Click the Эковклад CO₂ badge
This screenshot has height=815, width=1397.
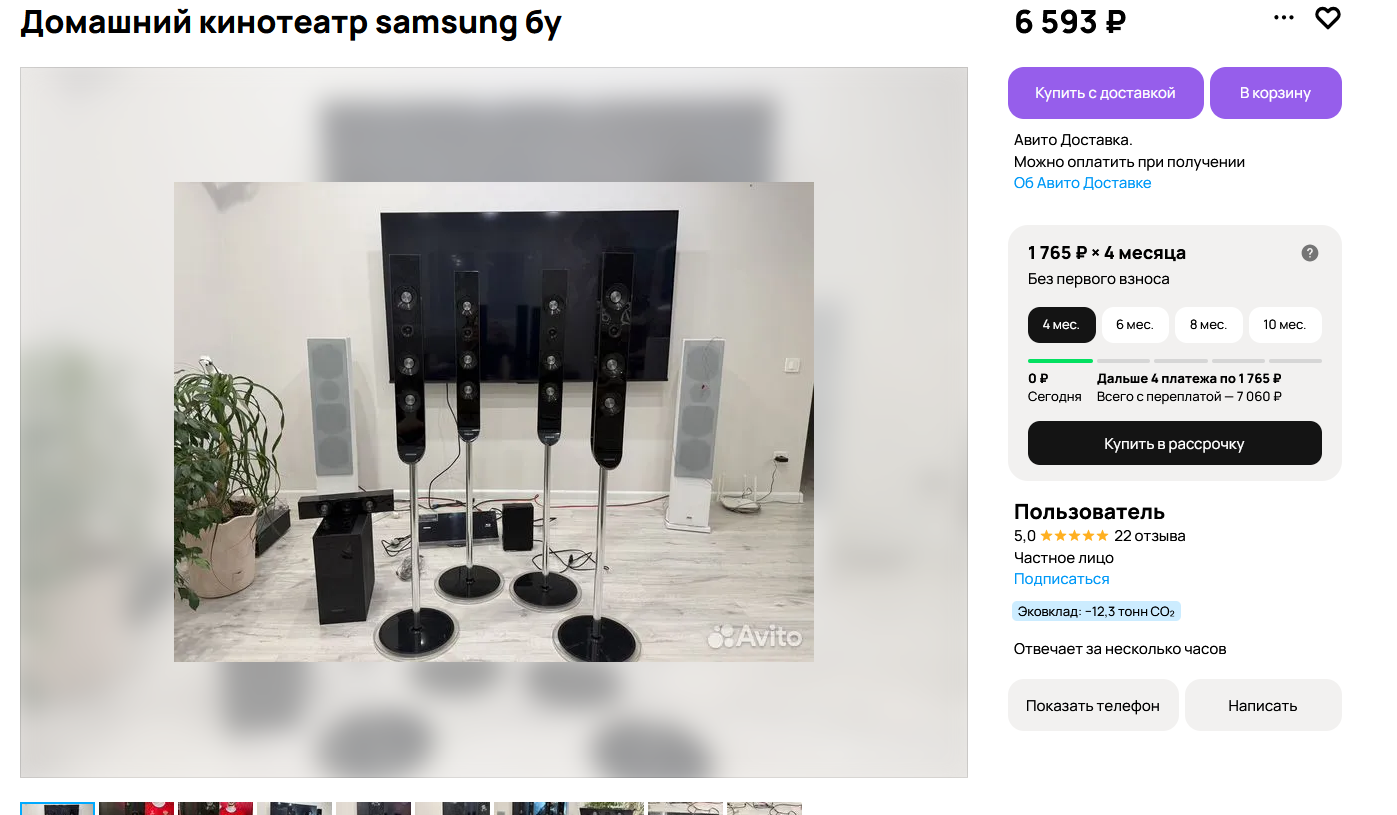(x=1096, y=611)
